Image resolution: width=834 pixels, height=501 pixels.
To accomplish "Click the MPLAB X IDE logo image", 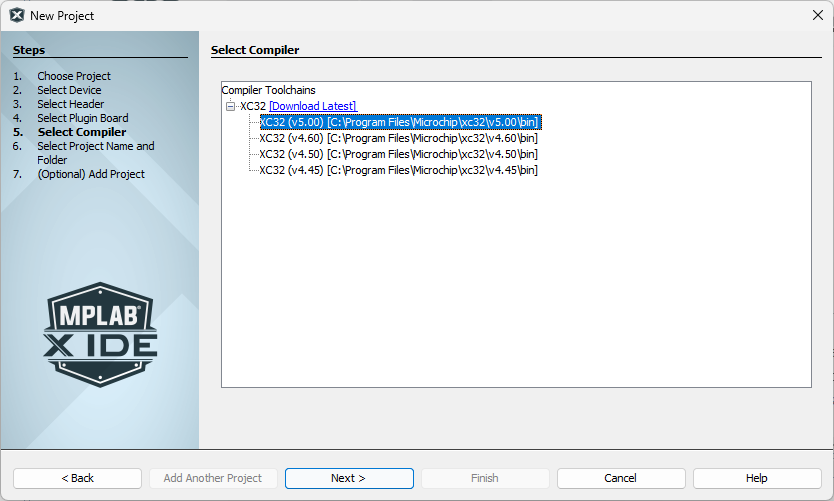I will (100, 335).
